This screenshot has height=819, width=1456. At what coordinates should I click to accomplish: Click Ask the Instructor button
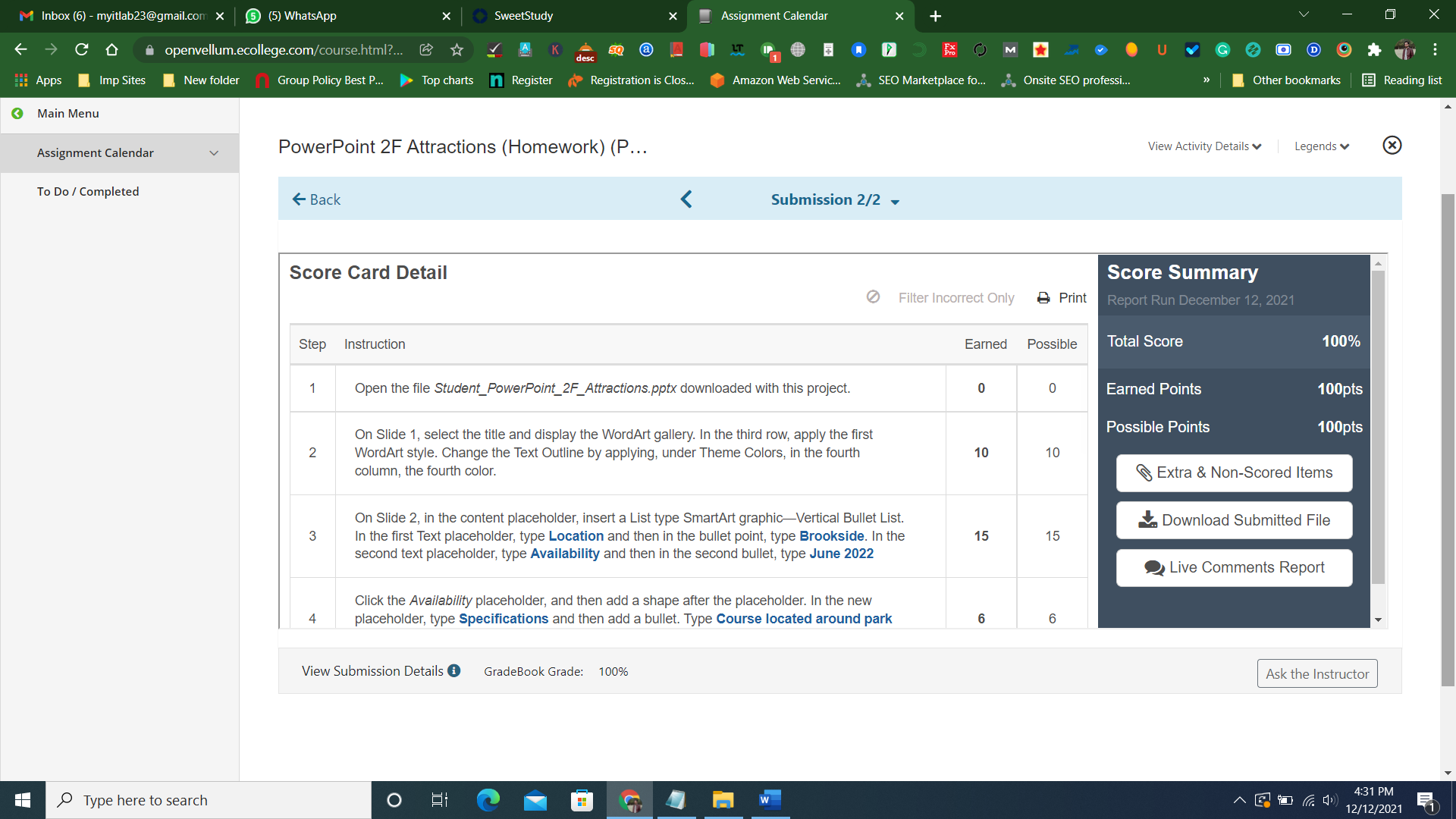click(x=1317, y=673)
